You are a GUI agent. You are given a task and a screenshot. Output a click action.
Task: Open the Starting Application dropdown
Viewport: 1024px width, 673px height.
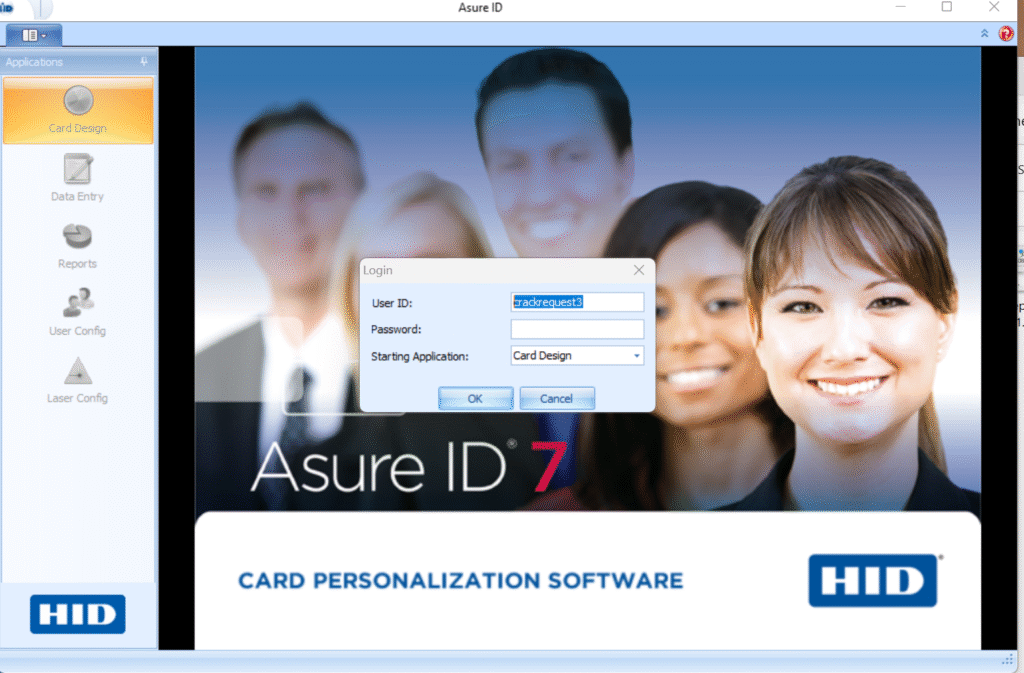636,355
